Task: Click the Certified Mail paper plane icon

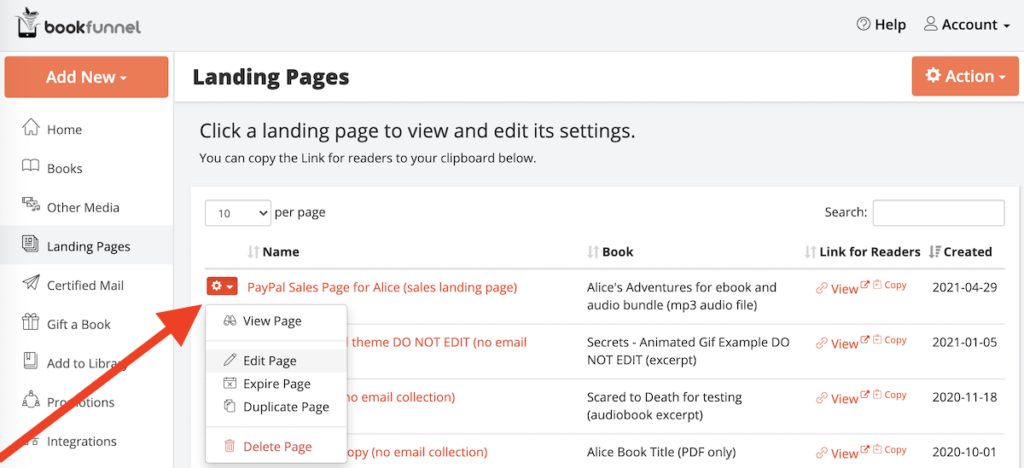Action: [31, 283]
